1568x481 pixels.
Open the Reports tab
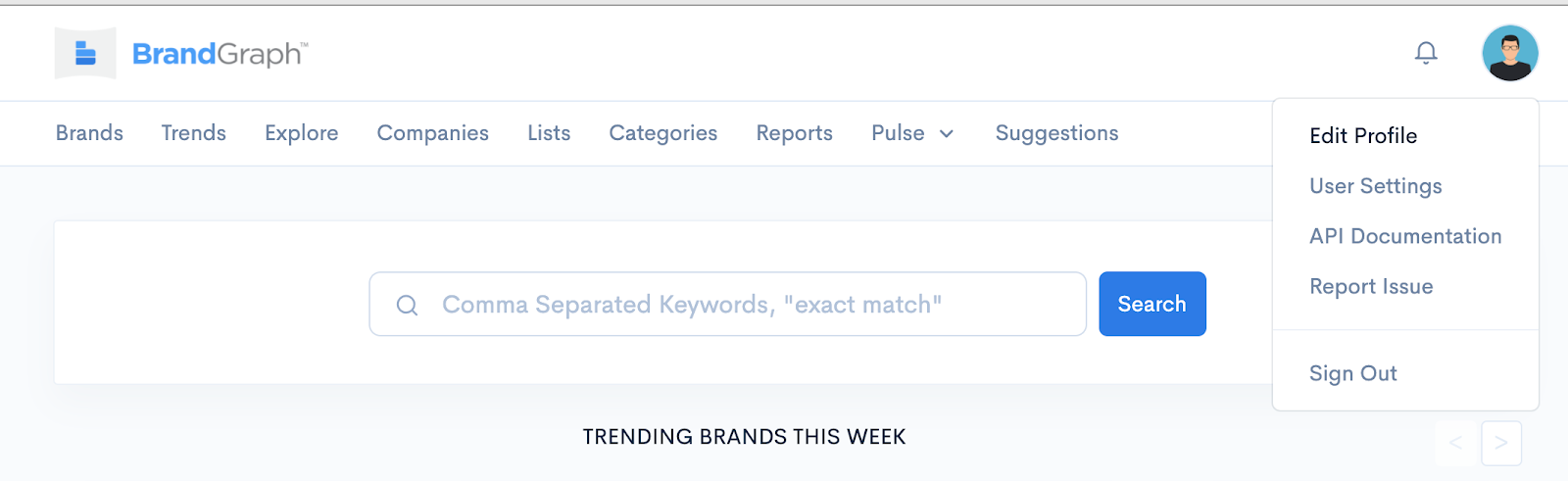tap(795, 133)
